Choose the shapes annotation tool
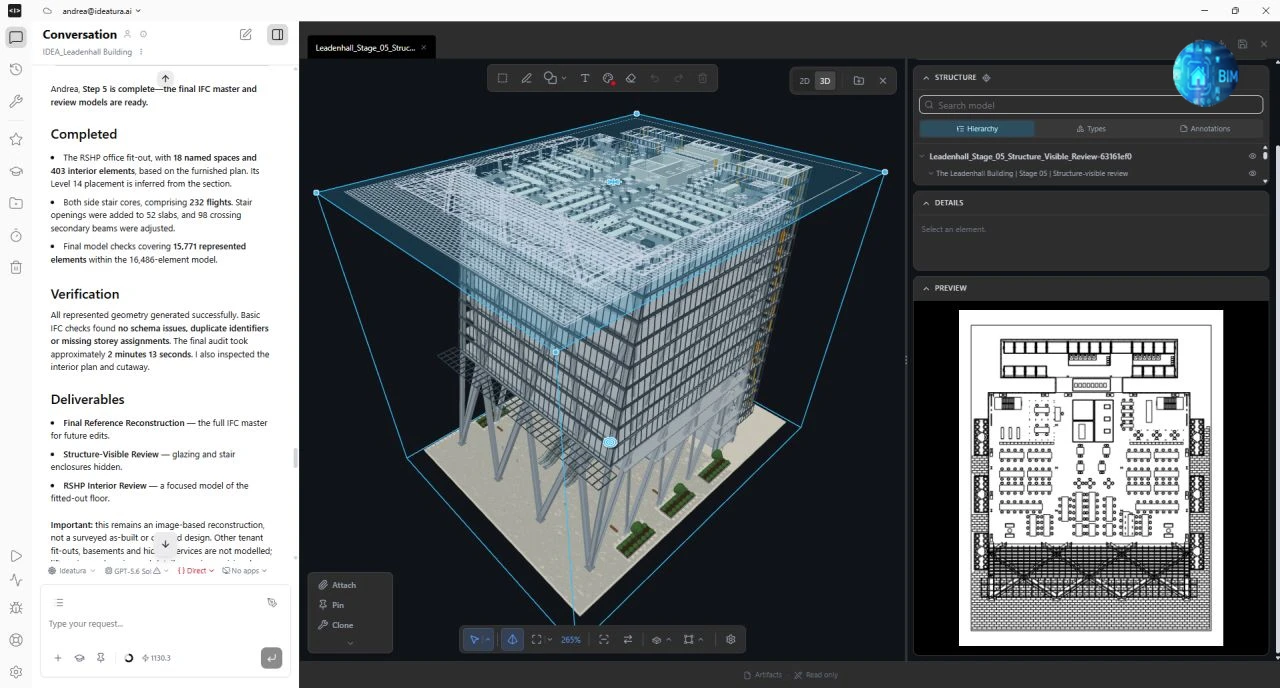This screenshot has width=1280, height=688. pyautogui.click(x=550, y=78)
